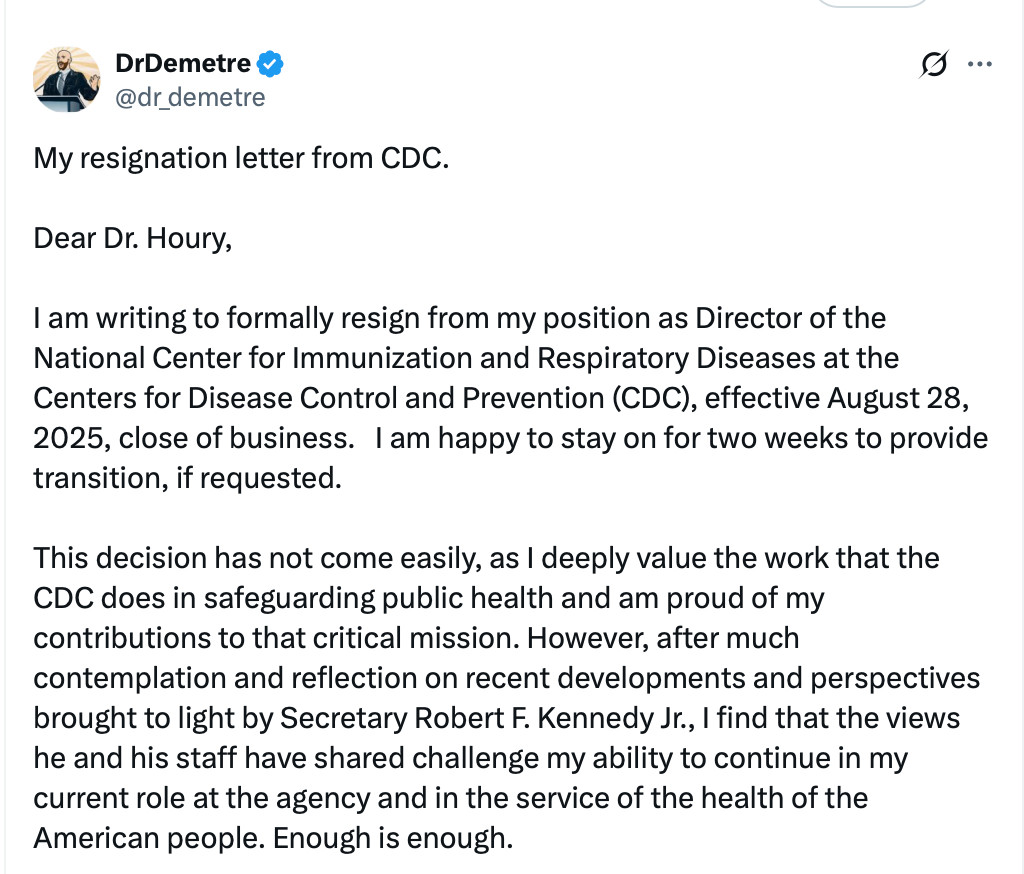
Task: Click "contributions to that critical mission" text
Action: (x=276, y=638)
